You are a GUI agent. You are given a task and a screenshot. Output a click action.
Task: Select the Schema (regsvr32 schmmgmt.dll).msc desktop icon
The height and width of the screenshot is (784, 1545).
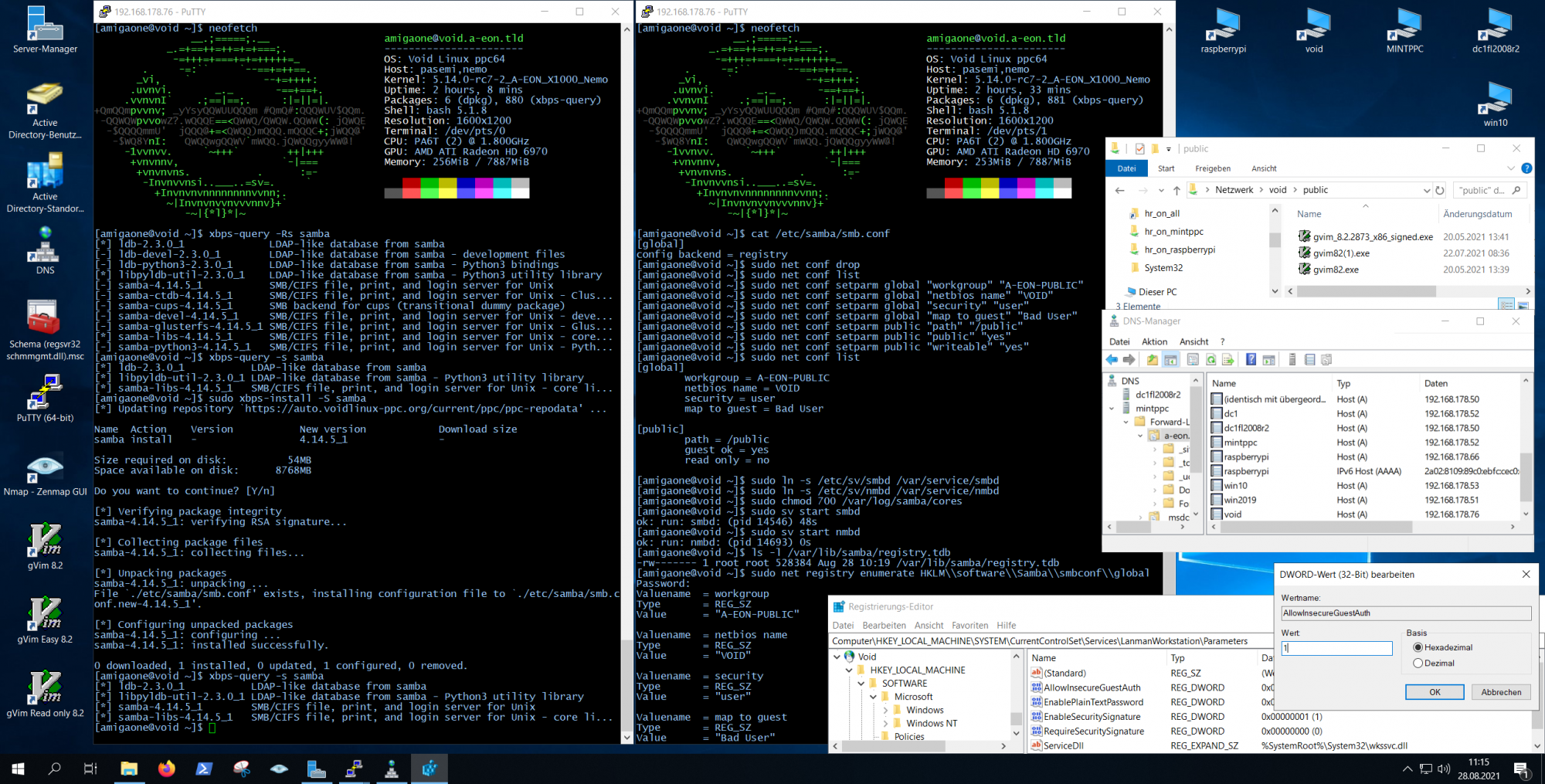pos(45,330)
